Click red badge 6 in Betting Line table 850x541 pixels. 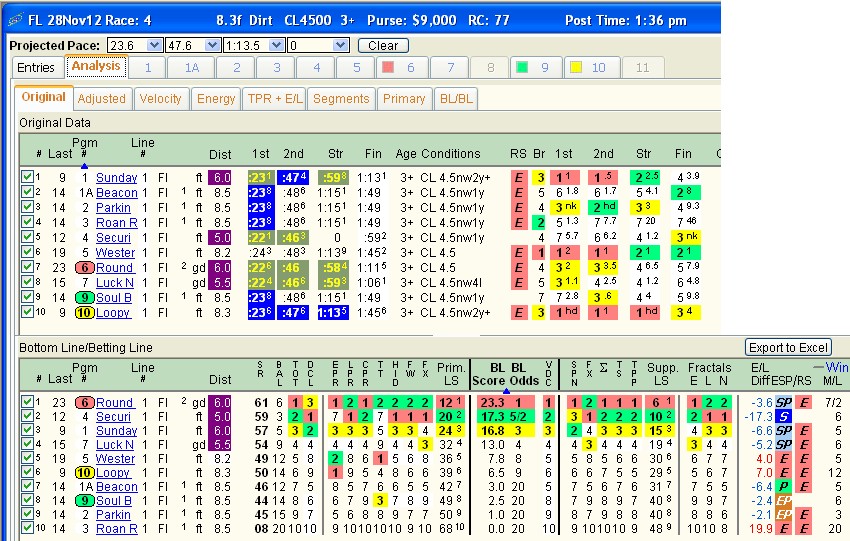click(85, 403)
